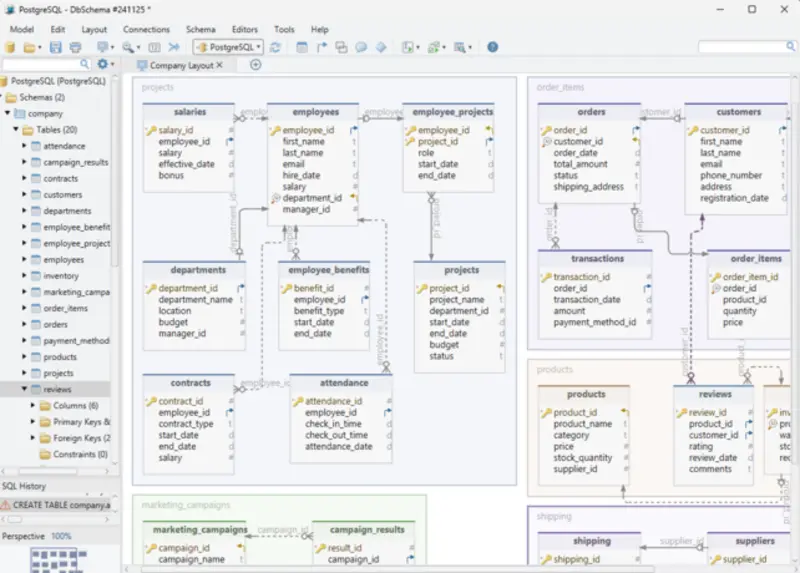Screen dimensions: 800x573
Task: Click the magnifier zoom toolbar icon
Action: pyautogui.click(x=127, y=47)
